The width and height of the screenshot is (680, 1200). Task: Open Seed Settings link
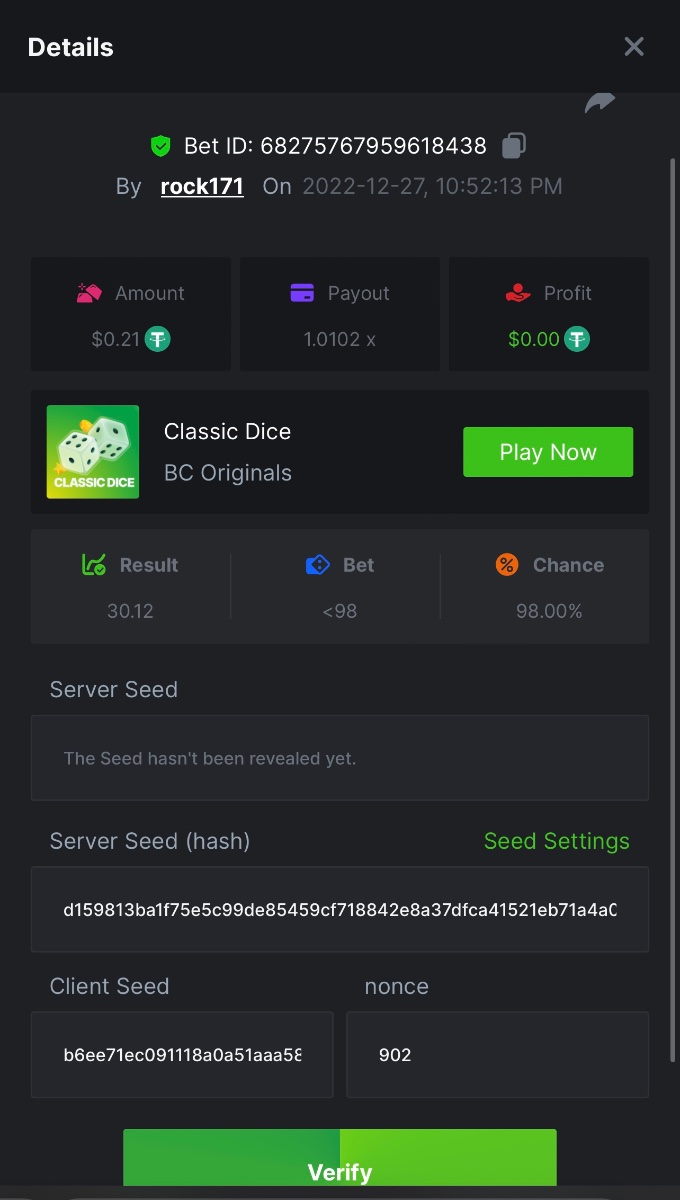tap(556, 841)
